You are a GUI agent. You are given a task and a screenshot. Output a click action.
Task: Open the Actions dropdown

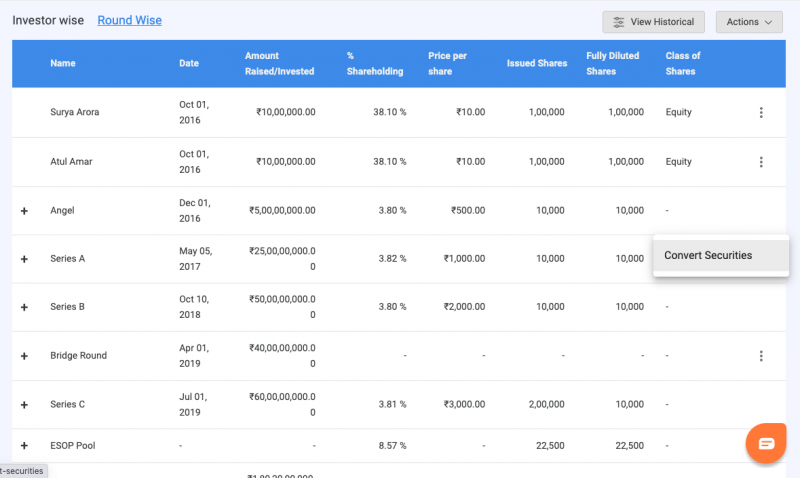(749, 22)
